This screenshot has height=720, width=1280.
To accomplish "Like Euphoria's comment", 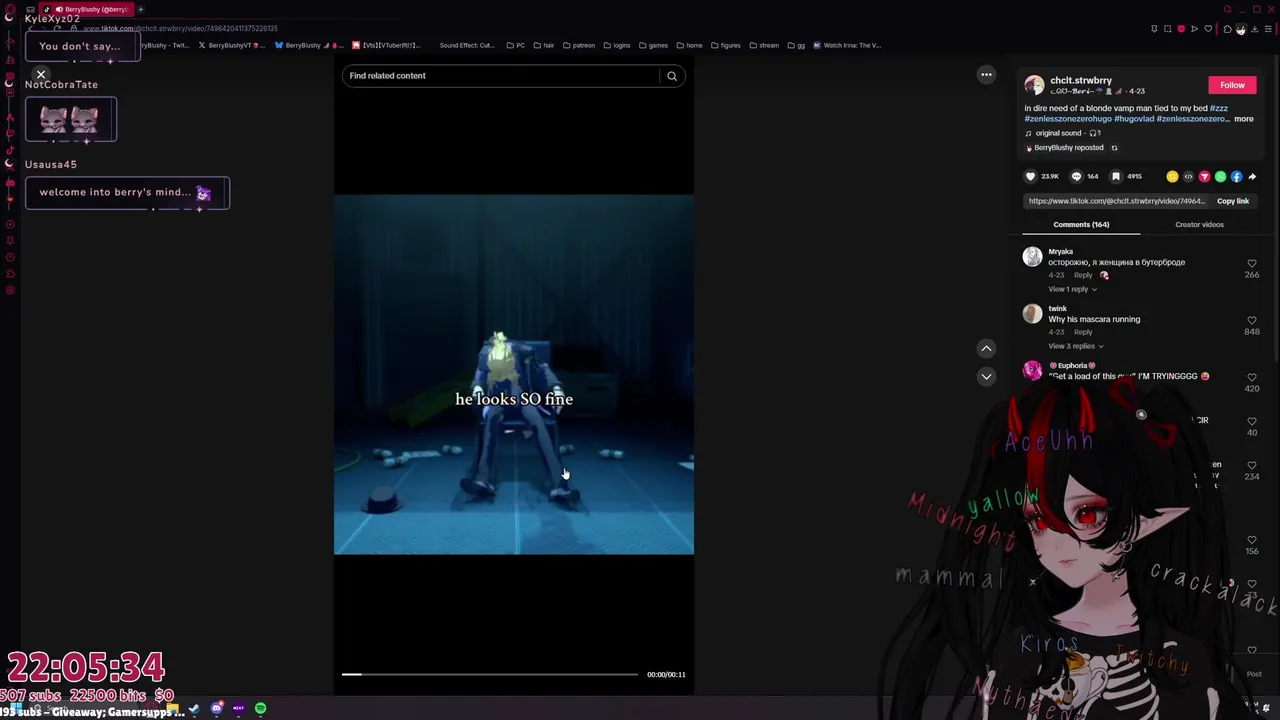I will (1252, 377).
